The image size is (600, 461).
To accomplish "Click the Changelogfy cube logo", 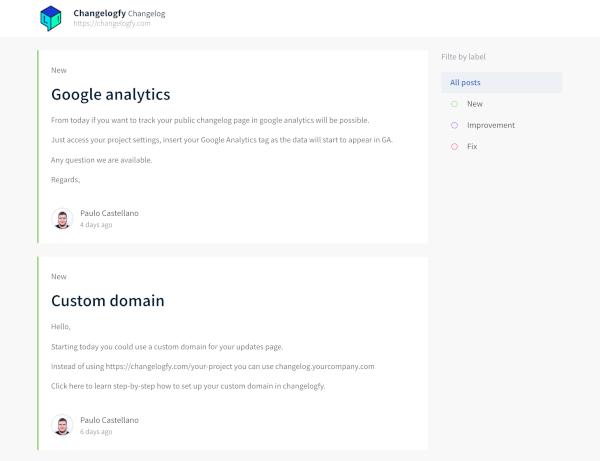I will [x=51, y=18].
